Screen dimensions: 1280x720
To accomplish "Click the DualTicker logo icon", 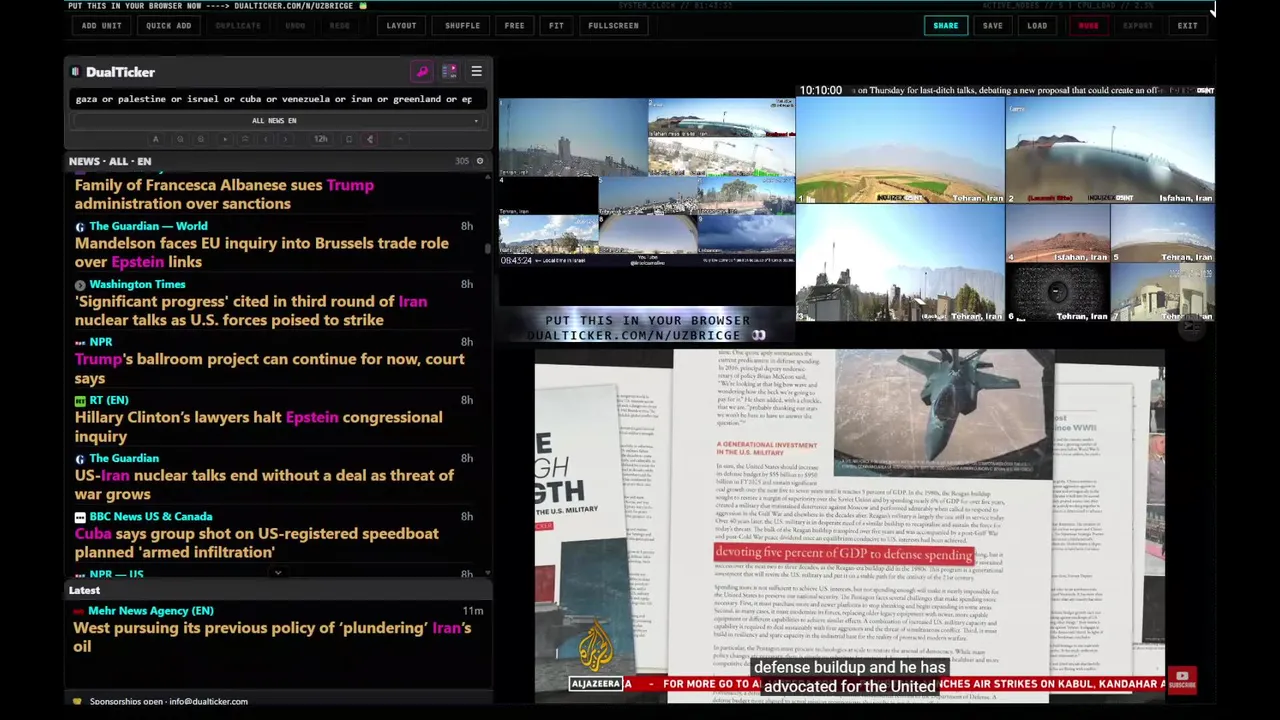I will (x=76, y=72).
